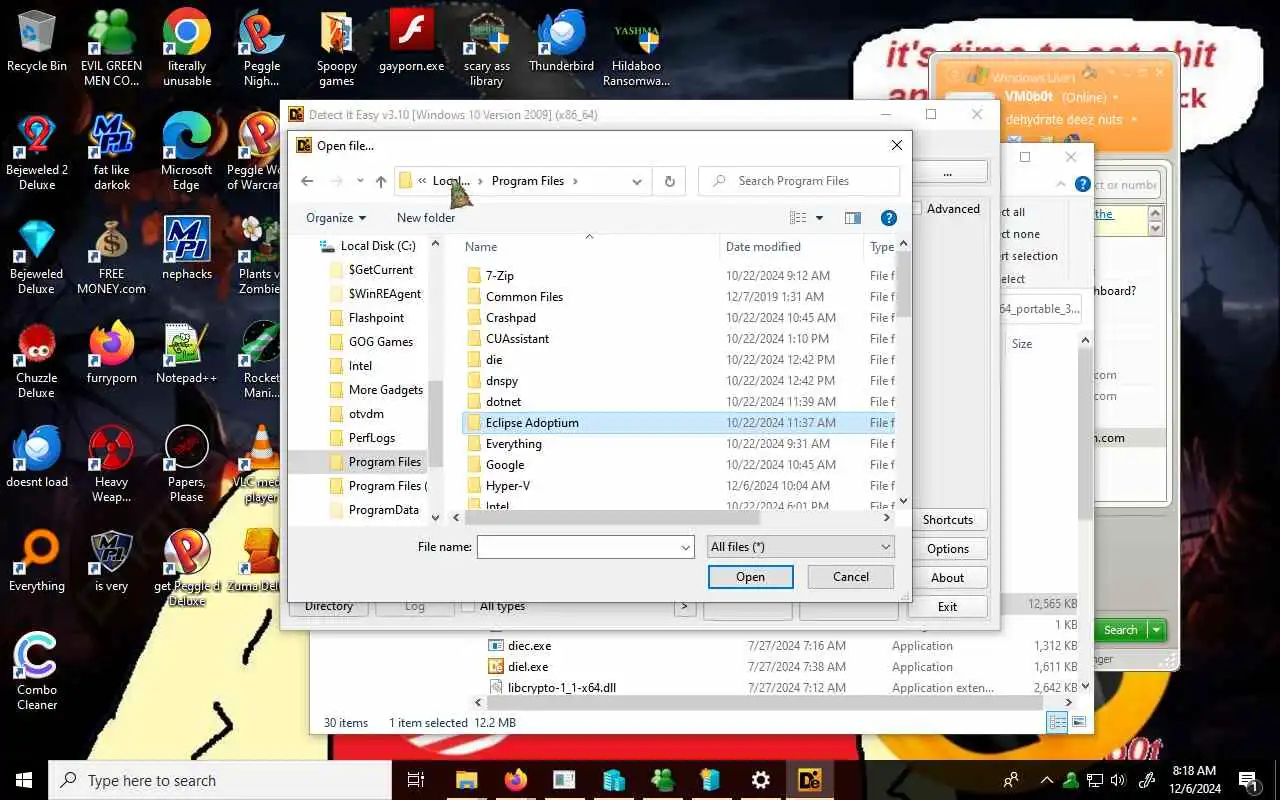
Task: Launch the Heavy Weapon desktop icon
Action: click(112, 464)
